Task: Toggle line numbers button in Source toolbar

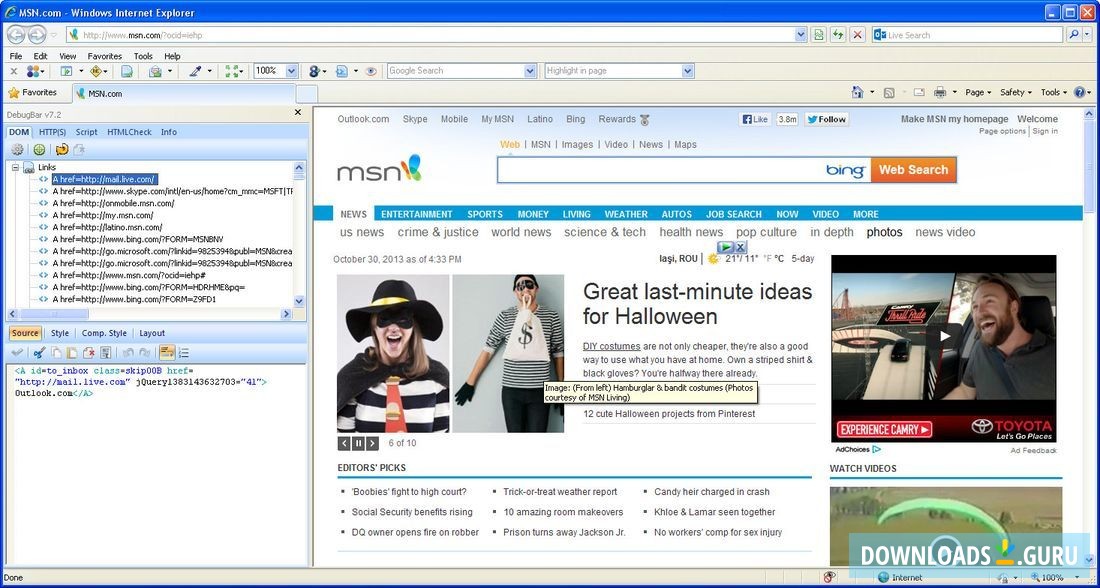Action: 184,353
